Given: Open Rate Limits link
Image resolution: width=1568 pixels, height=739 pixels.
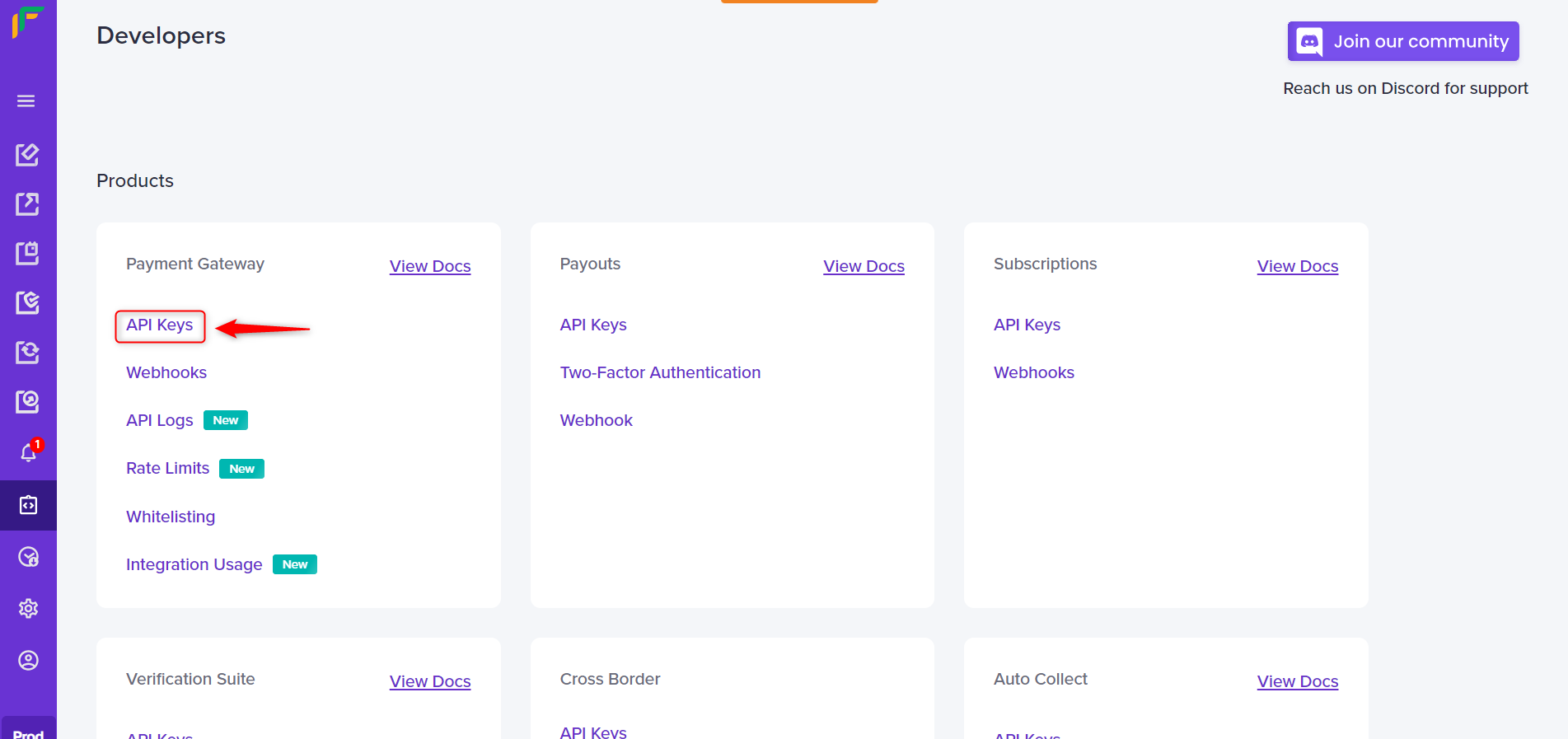Looking at the screenshot, I should click(168, 468).
